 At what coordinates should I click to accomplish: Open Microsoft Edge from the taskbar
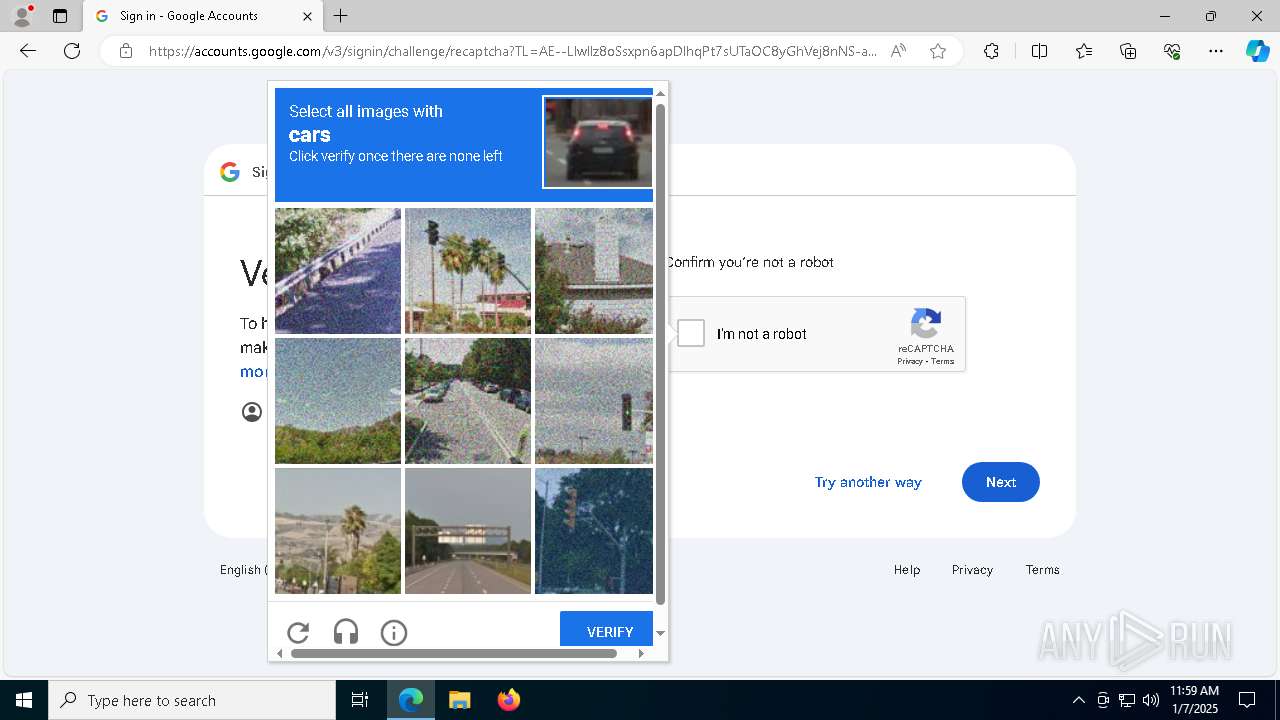click(411, 700)
